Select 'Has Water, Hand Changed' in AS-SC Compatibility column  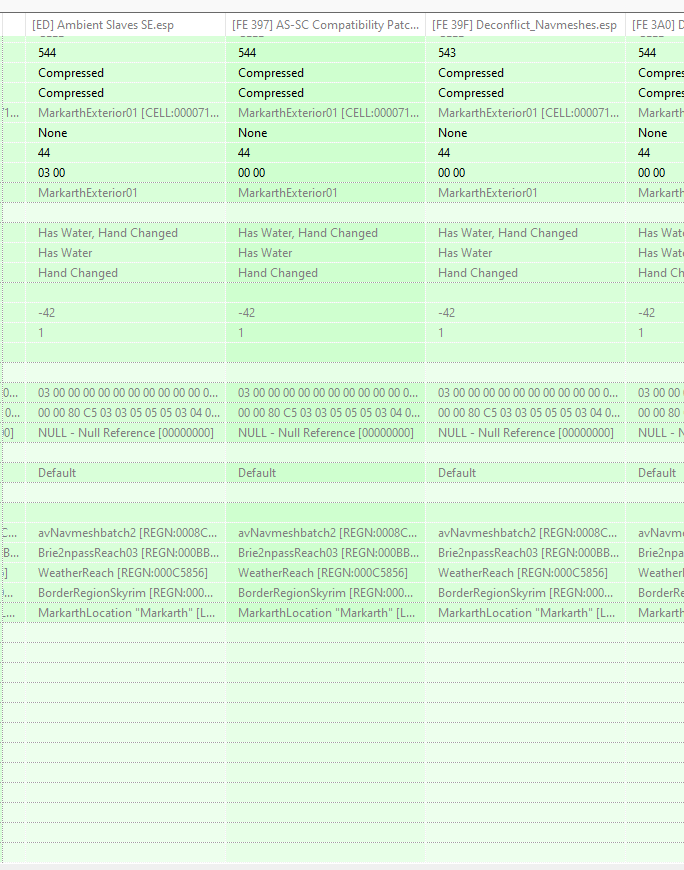[308, 233]
